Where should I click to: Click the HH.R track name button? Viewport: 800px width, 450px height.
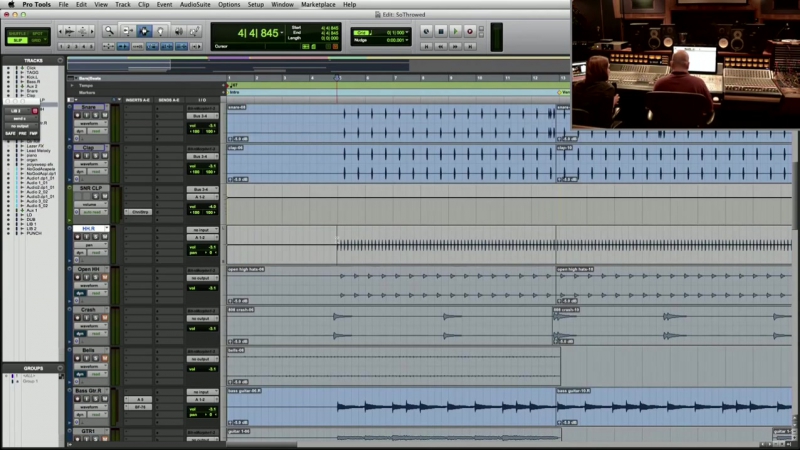(89, 229)
